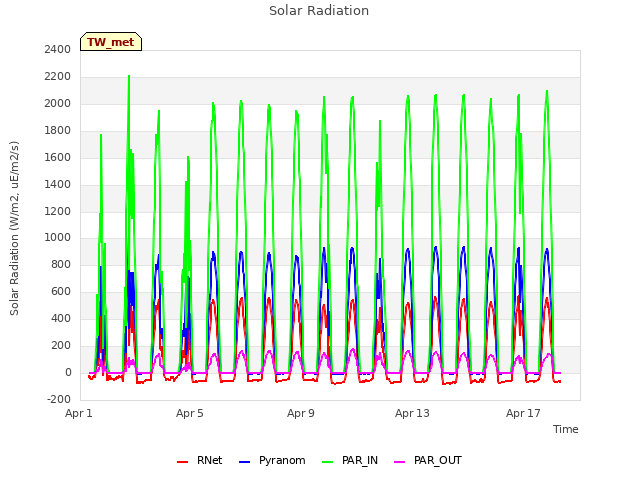Click the 600 y-axis tick label
Screen dimensions: 640x480
[x=61, y=292]
